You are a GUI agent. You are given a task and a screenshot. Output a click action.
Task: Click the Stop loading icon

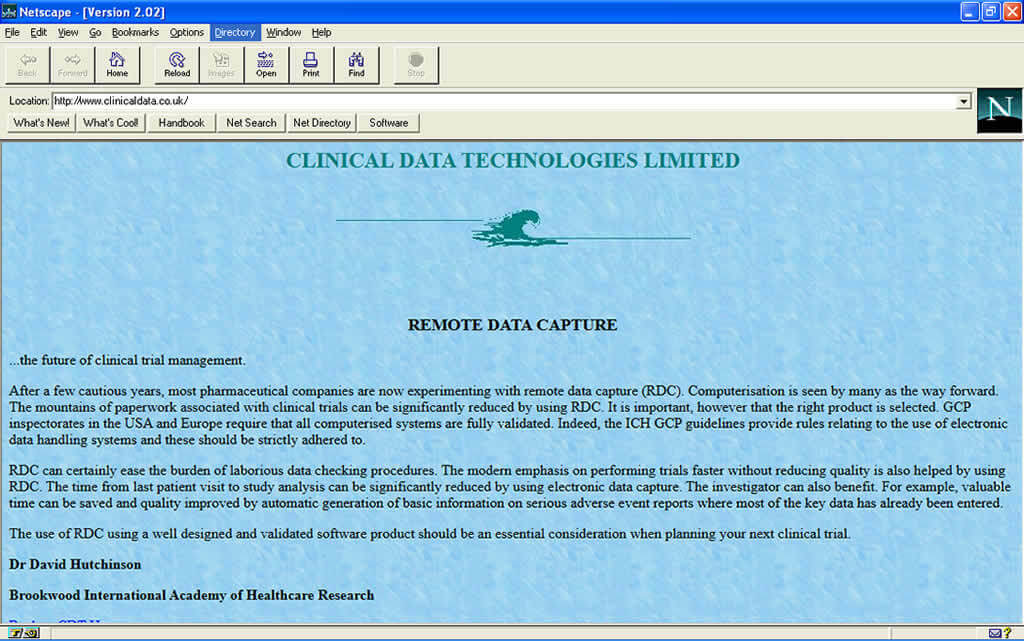(415, 64)
